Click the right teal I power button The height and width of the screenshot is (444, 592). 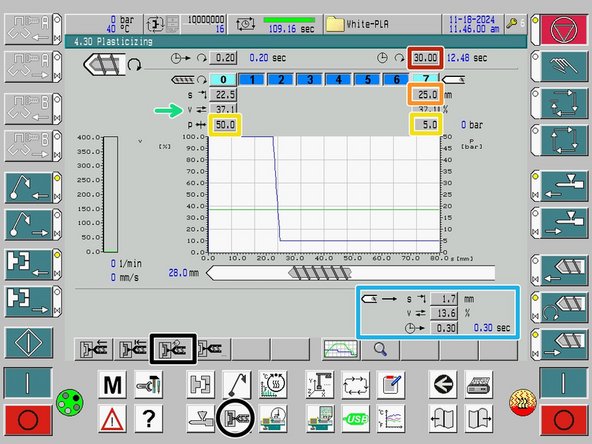pos(563,383)
